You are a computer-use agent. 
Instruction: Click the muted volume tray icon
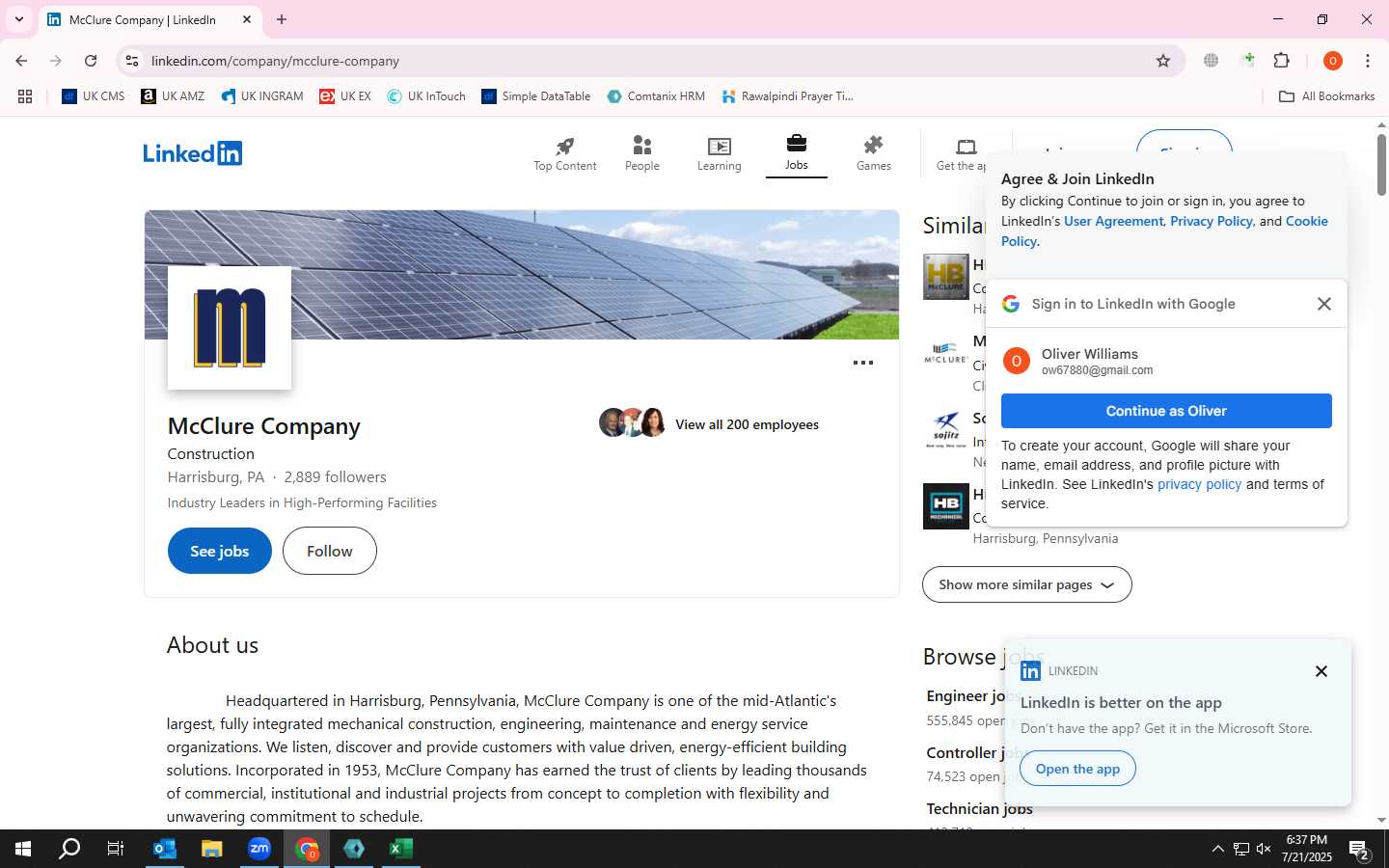pyautogui.click(x=1264, y=849)
